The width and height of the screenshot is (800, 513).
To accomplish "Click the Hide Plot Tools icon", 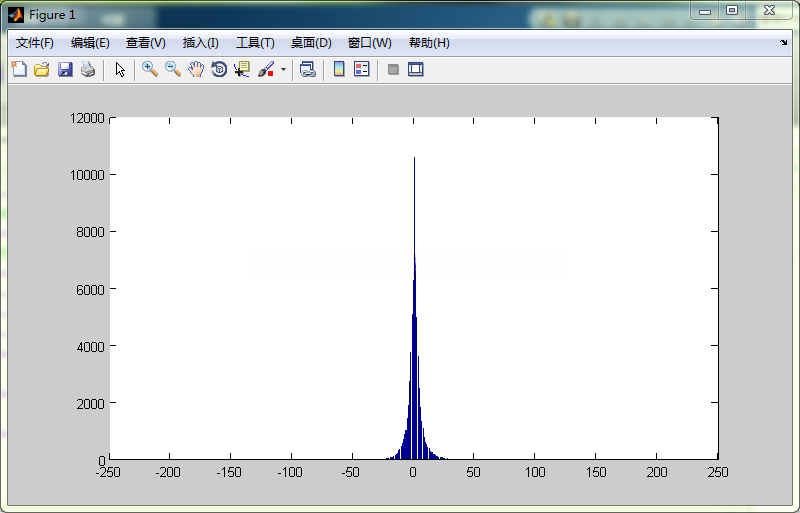I will click(393, 69).
